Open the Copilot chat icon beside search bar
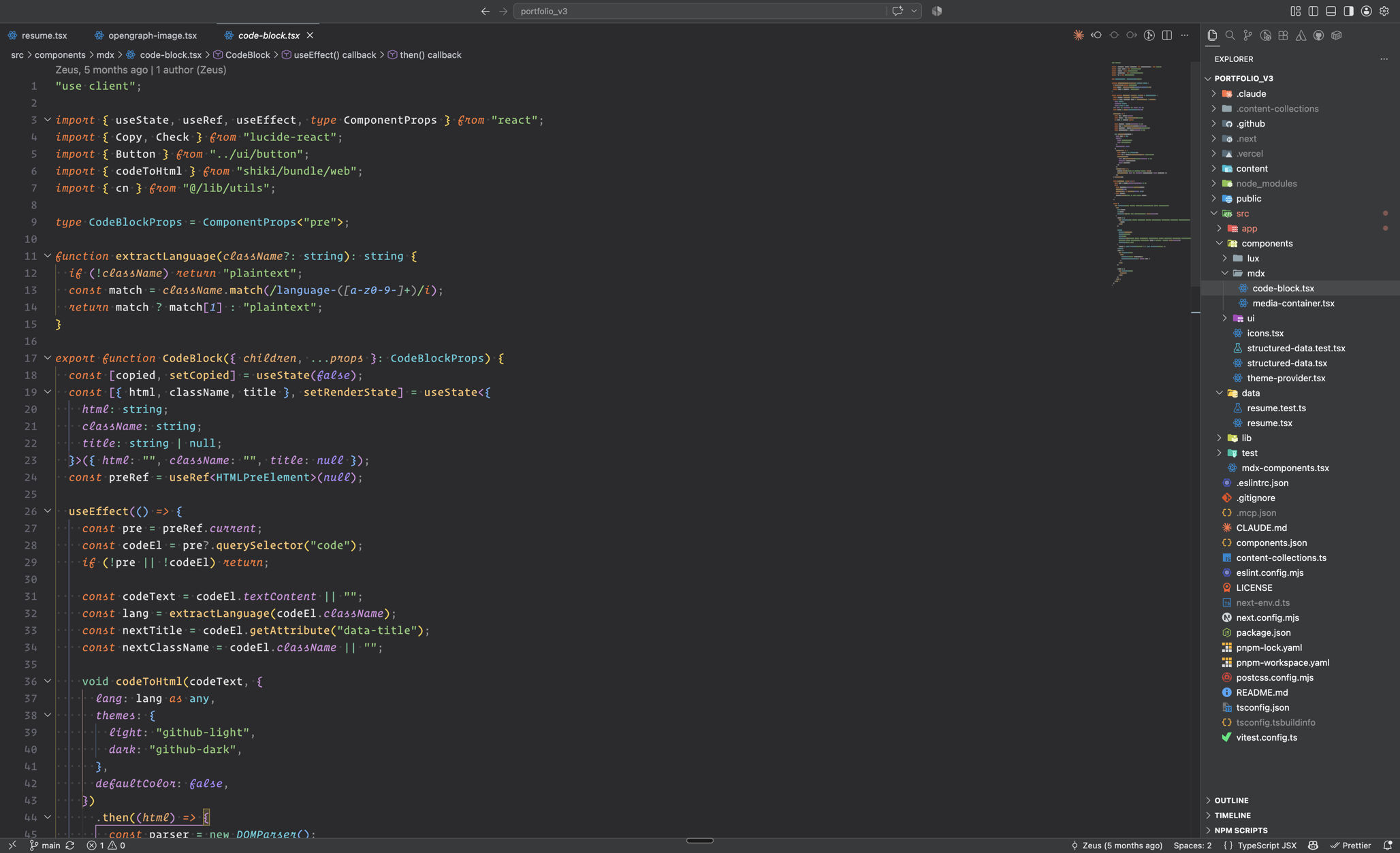1400x853 pixels. point(897,11)
